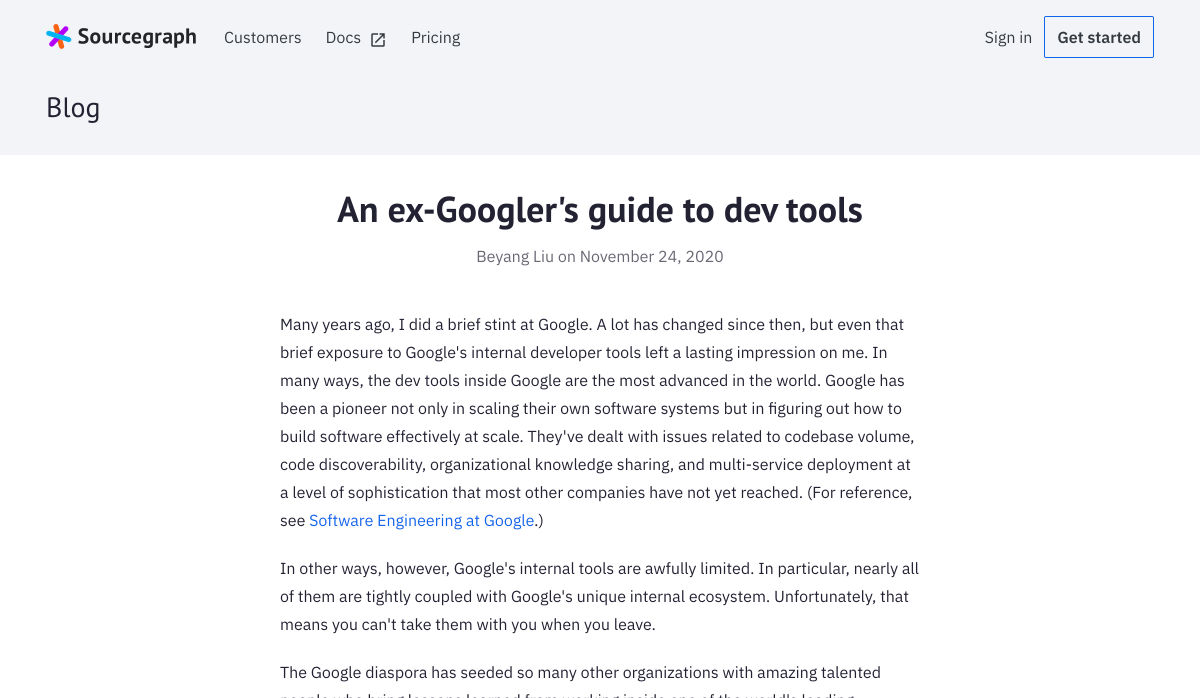
Task: Open the Customers page in the navigation
Action: [262, 37]
